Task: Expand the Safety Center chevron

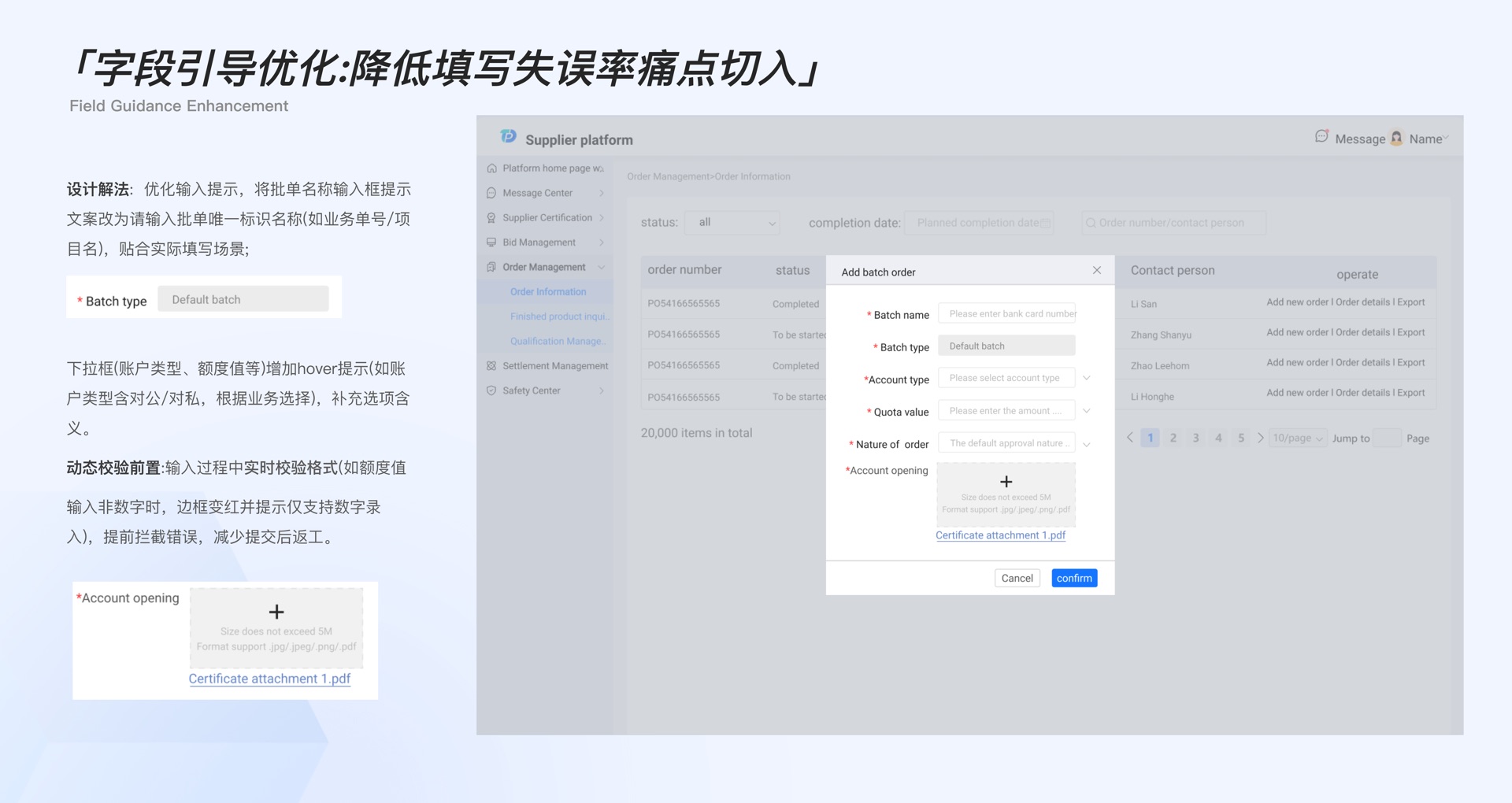Action: 601,390
